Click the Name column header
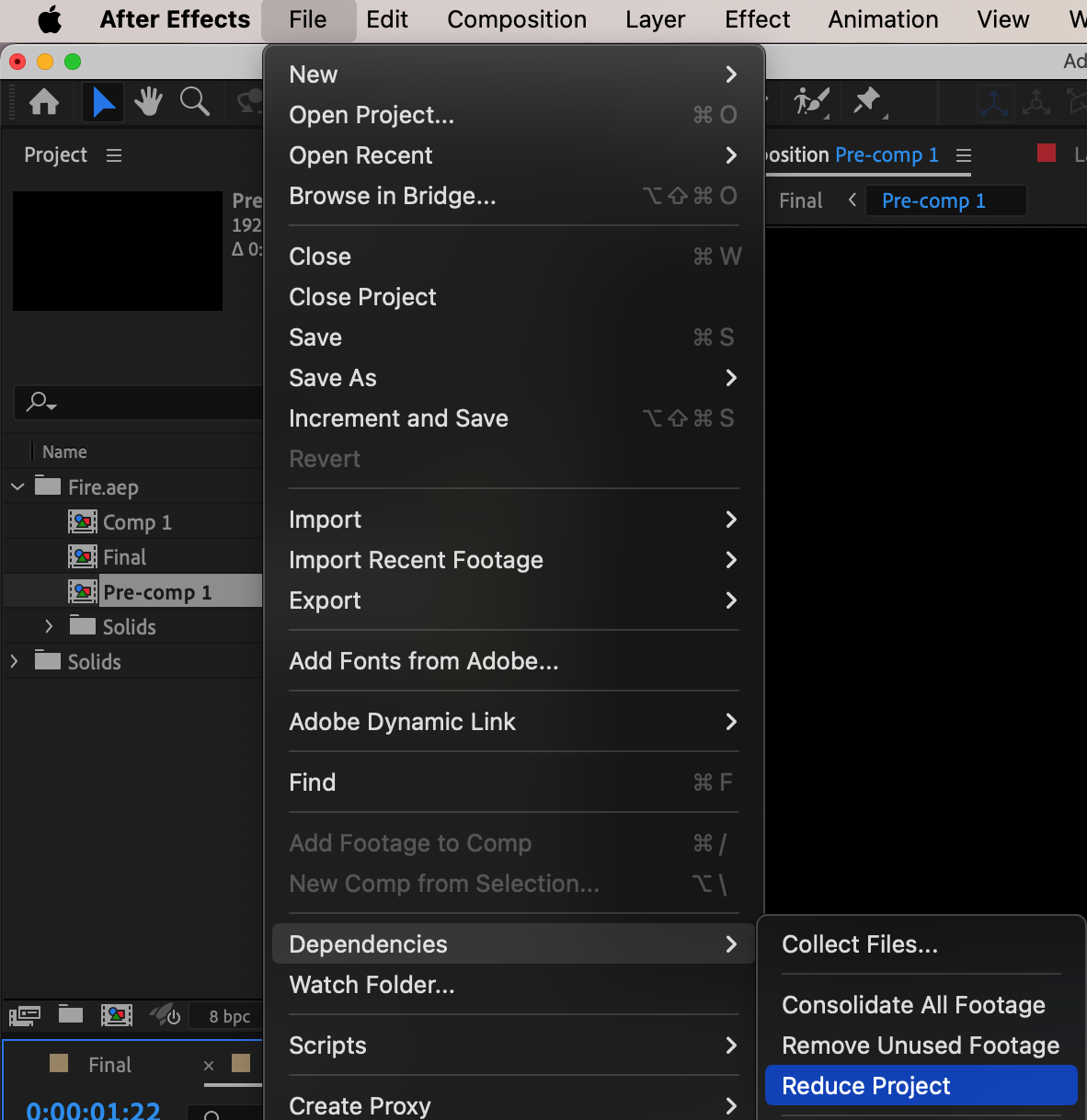 tap(64, 451)
